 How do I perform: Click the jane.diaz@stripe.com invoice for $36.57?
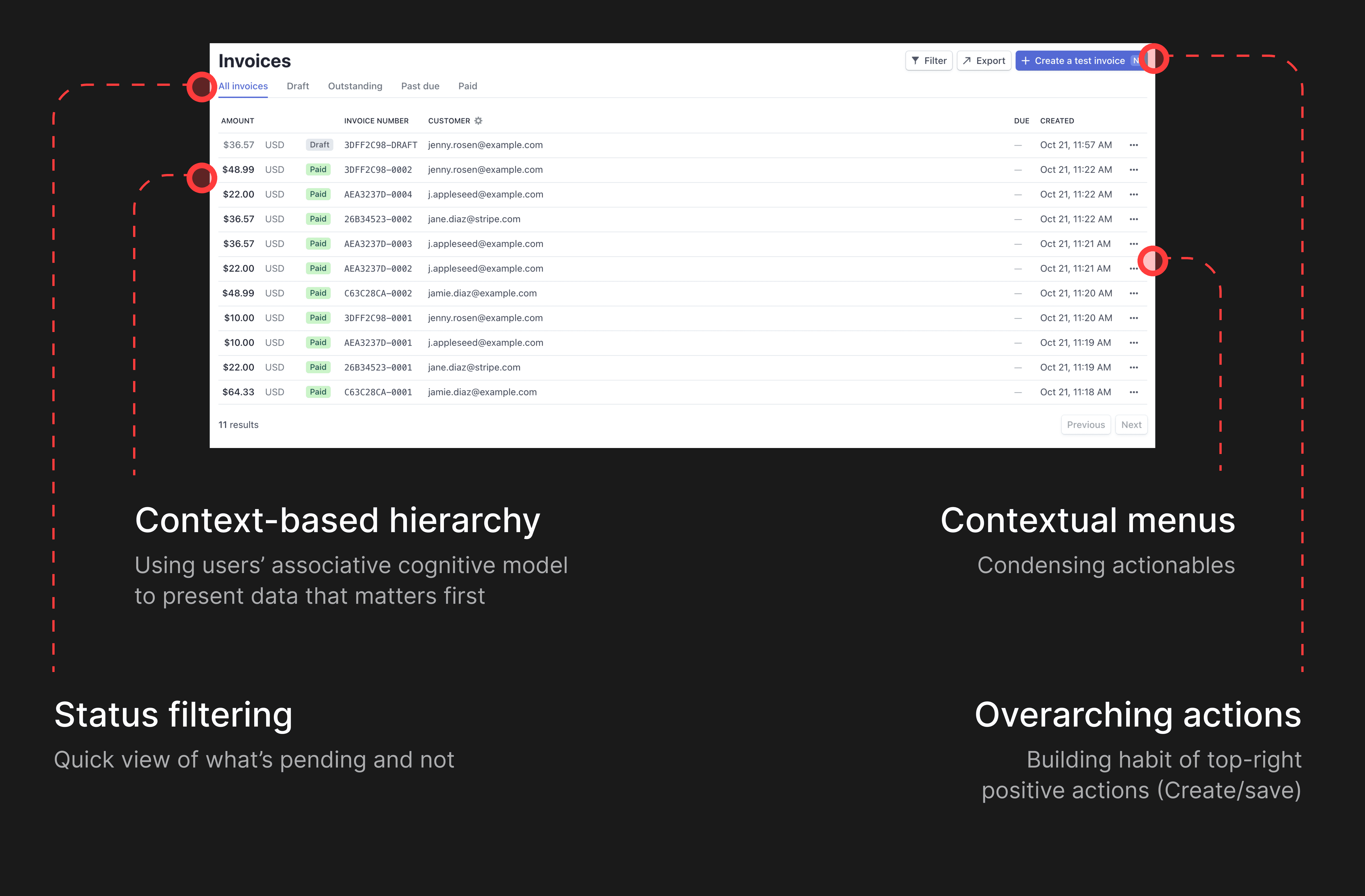474,219
